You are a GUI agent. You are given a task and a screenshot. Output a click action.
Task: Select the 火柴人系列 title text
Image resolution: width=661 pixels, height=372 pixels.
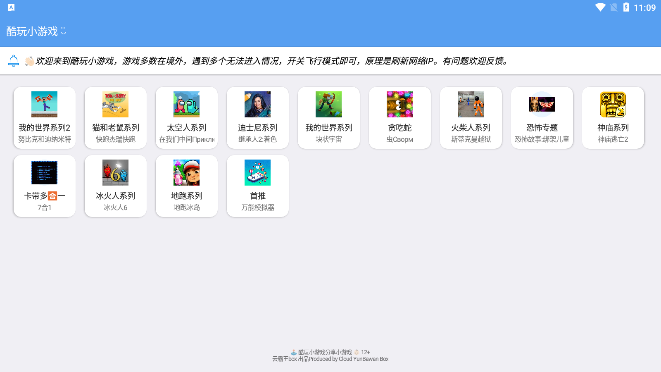point(471,127)
